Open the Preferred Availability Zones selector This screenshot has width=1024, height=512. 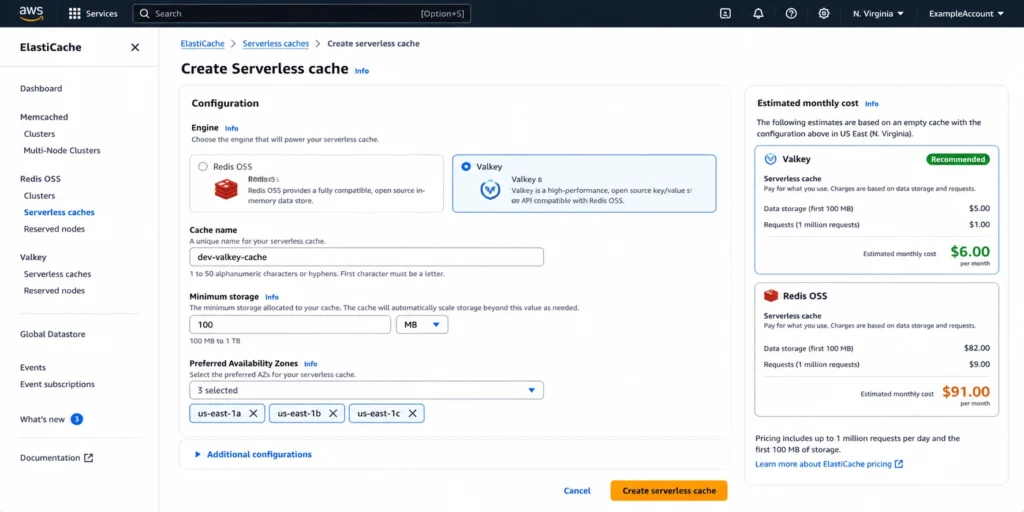[366, 391]
